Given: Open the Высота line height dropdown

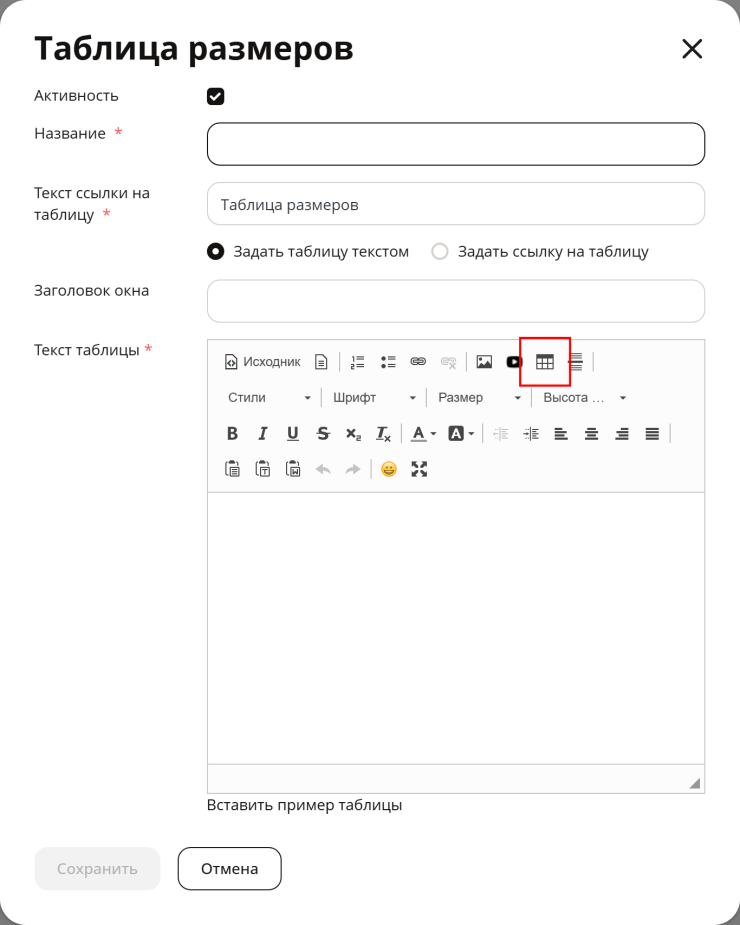Looking at the screenshot, I should click(584, 398).
